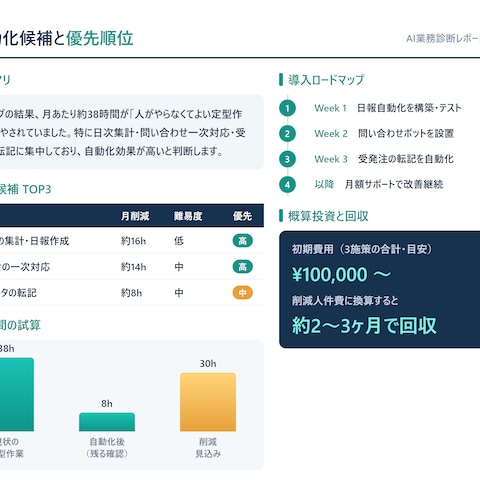Image resolution: width=480 pixels, height=480 pixels.
Task: Select the 難易度 column header
Action: point(188,216)
